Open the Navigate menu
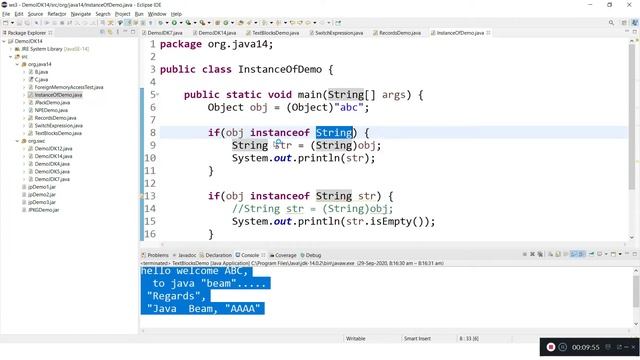Viewport: 640px width, 360px height. coord(81,14)
